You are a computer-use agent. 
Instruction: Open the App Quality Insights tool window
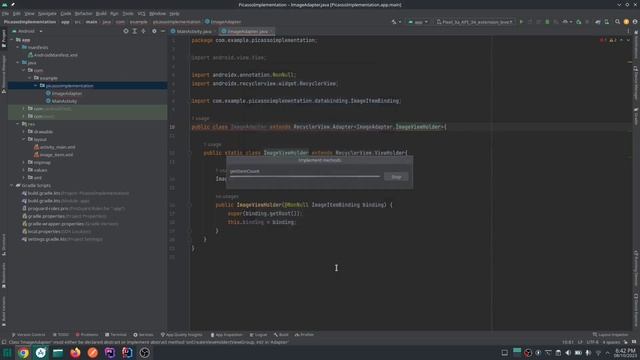182,335
